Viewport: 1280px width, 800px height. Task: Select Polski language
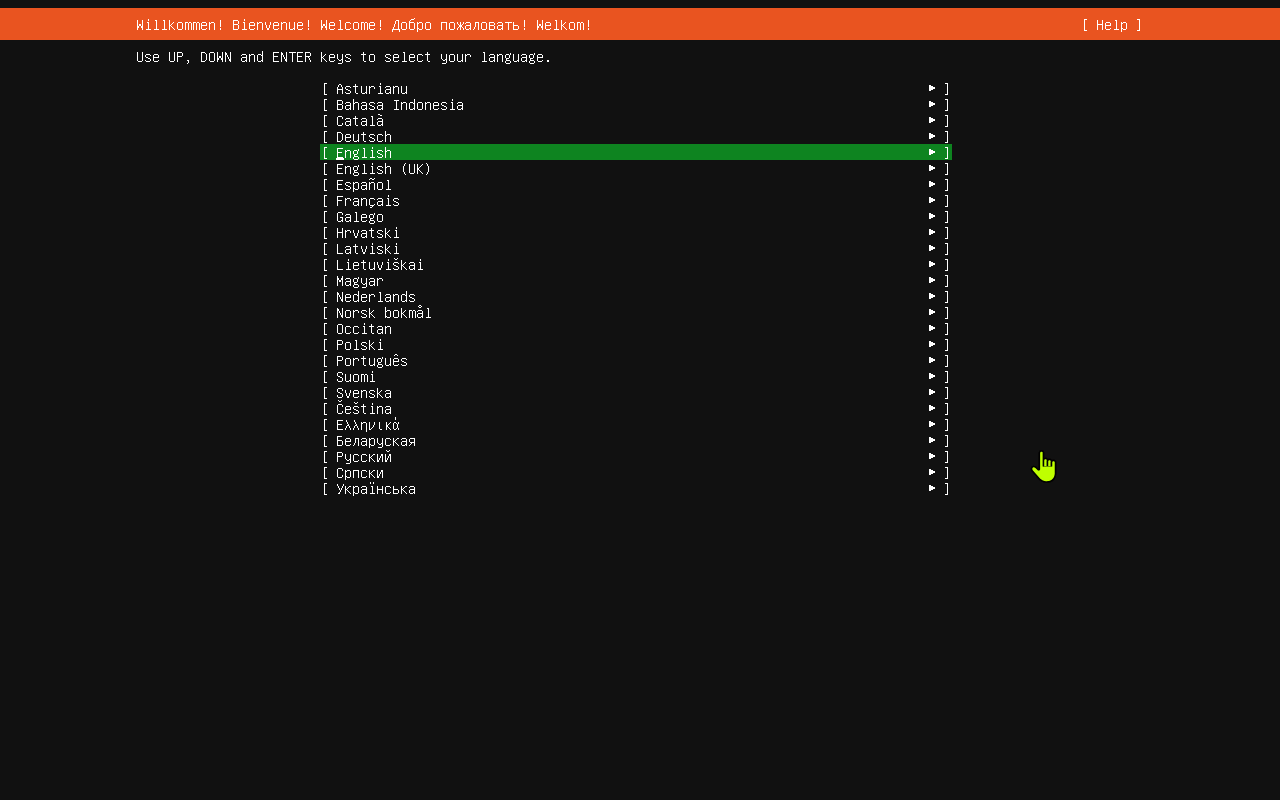point(636,344)
